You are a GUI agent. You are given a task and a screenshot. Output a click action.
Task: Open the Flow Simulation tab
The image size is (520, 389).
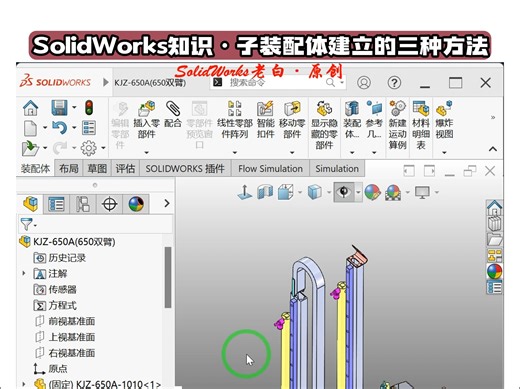(270, 169)
